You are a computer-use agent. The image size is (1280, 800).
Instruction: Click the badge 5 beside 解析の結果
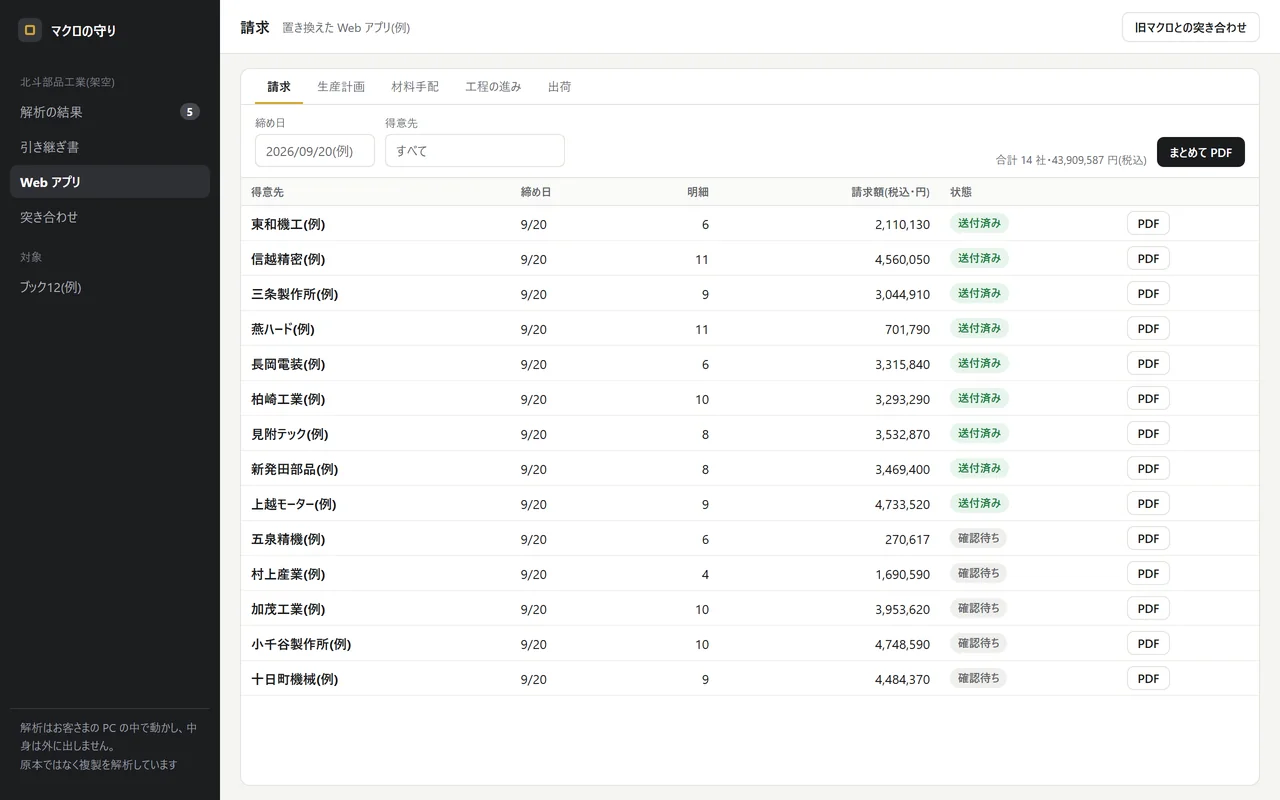190,112
